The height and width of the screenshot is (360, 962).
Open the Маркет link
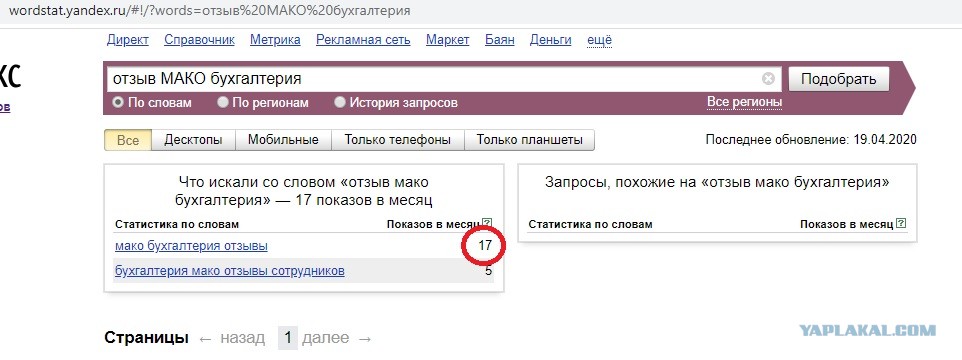tap(448, 40)
